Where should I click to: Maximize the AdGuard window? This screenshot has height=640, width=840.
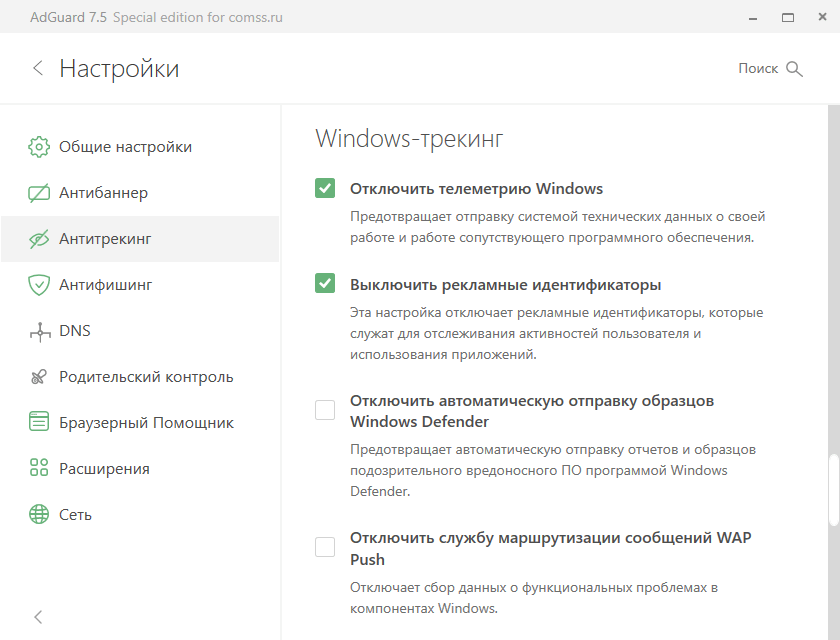788,18
